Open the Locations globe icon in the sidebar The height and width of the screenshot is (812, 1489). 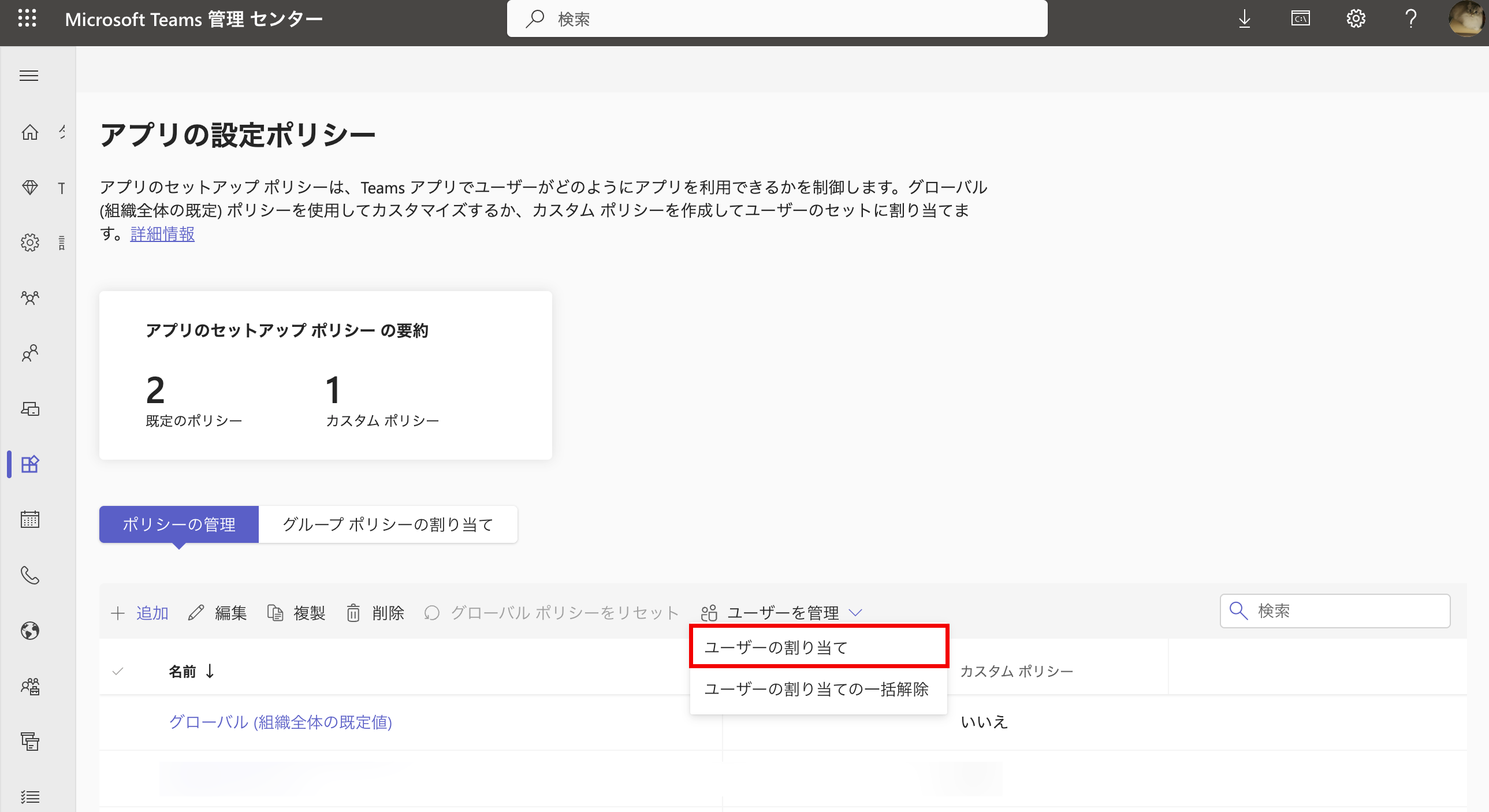(29, 631)
